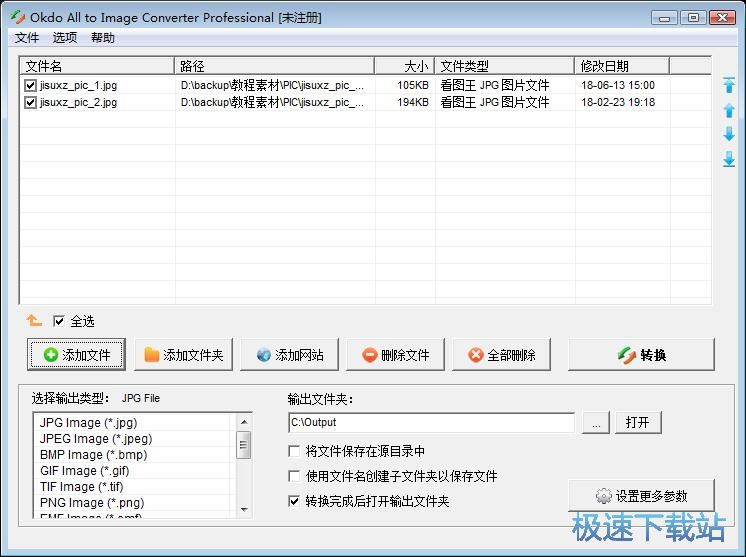Open the 设置更多参数 settings button
Viewport: 746px width, 557px height.
click(641, 496)
